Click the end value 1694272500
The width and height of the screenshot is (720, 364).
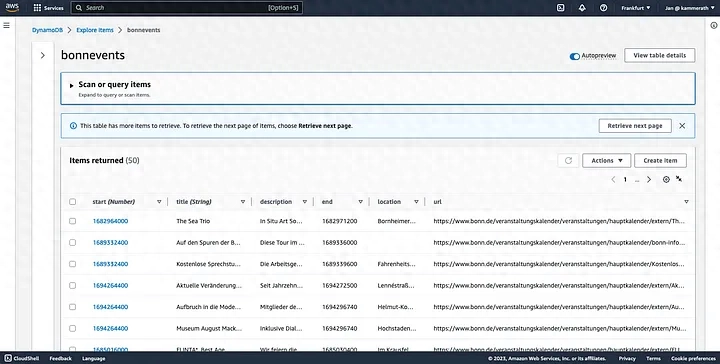coord(339,286)
